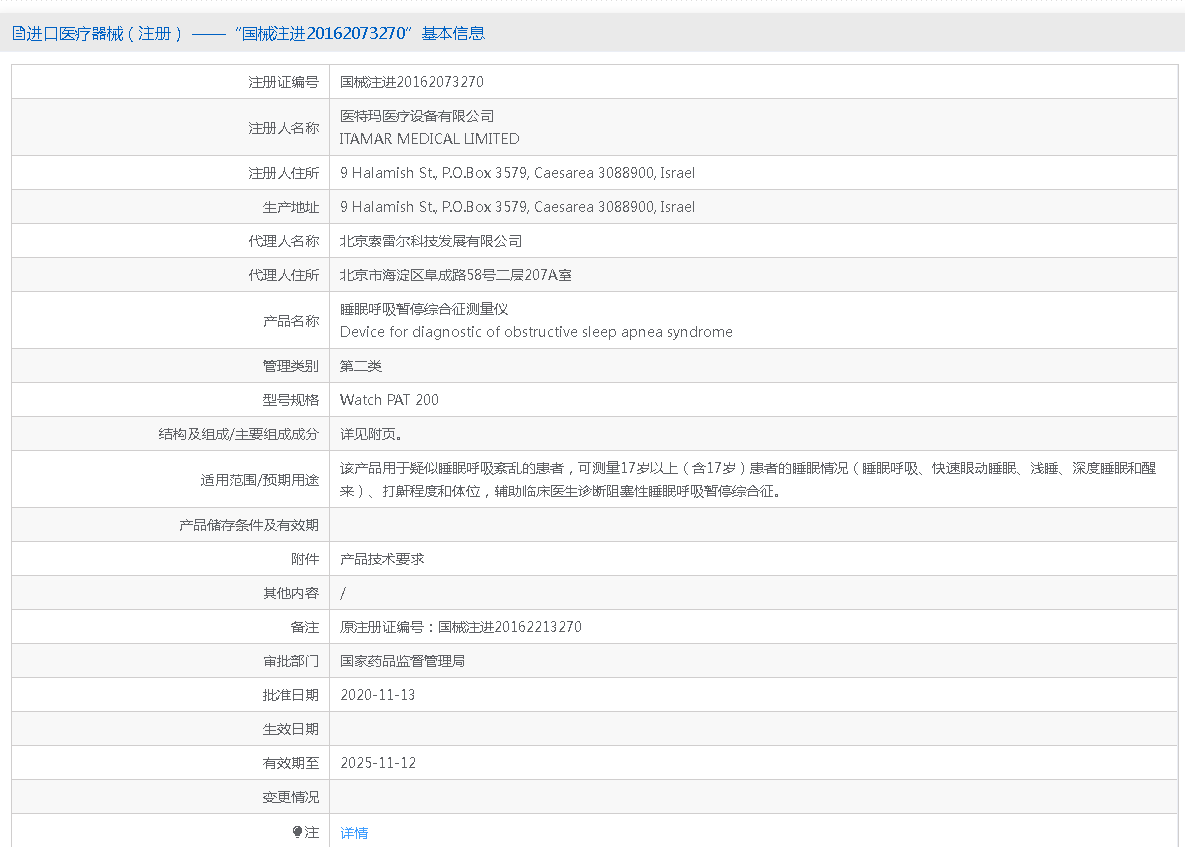Click registration number 国械注进20162073270 in the first row
Screen dimensions: 1185x847
click(412, 82)
